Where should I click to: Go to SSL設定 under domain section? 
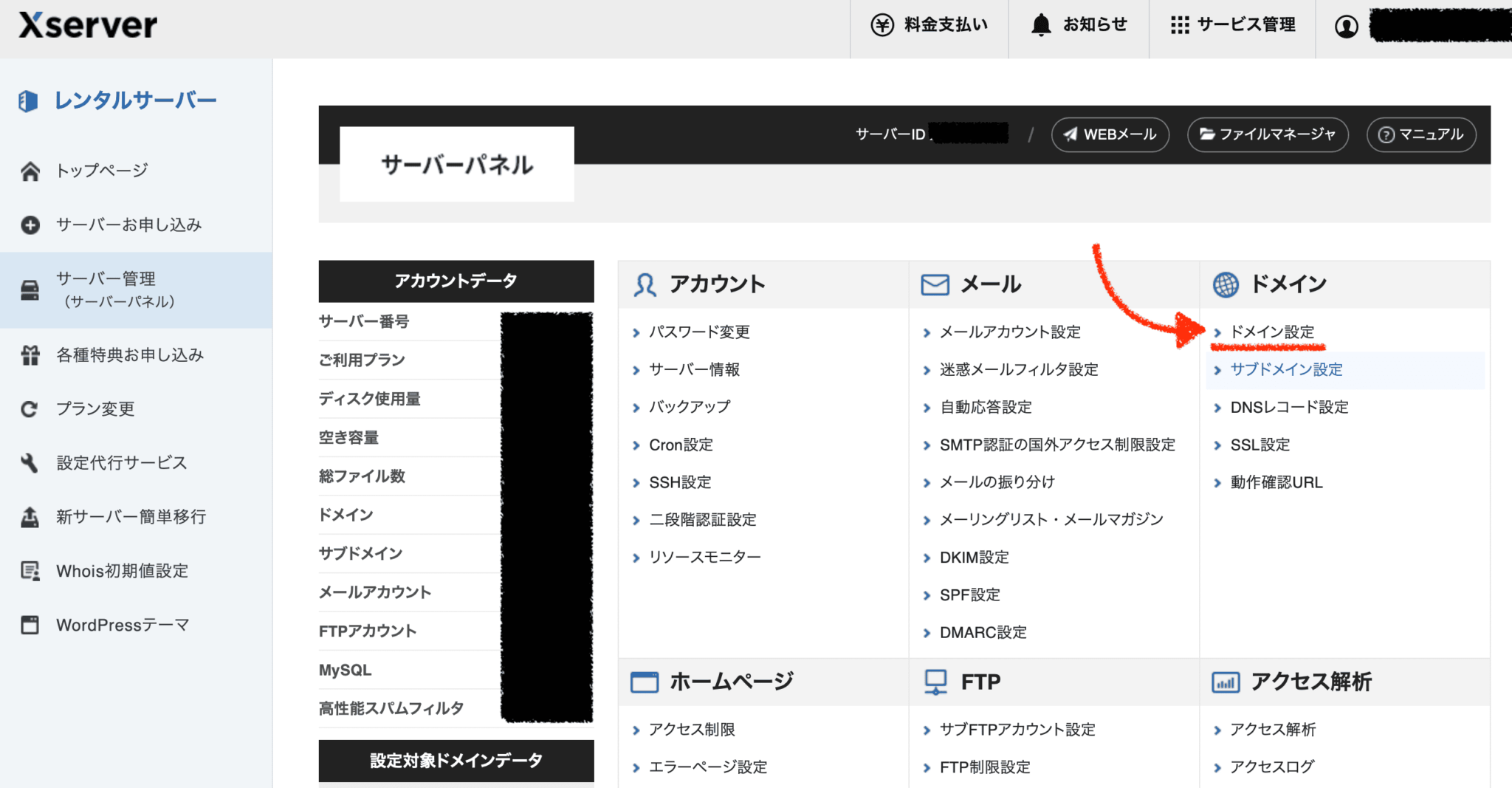click(x=1260, y=445)
